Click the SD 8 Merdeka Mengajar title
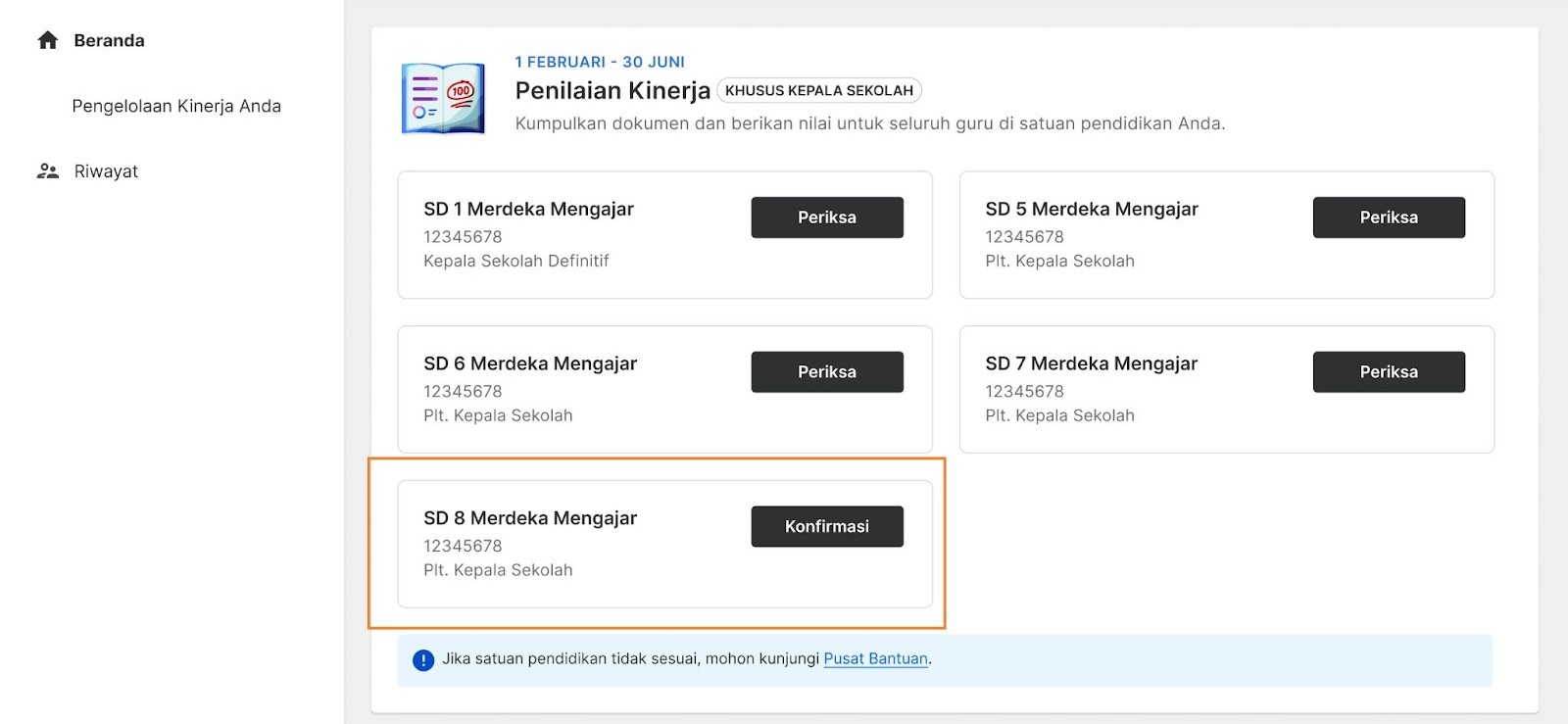This screenshot has height=724, width=1568. coord(530,518)
